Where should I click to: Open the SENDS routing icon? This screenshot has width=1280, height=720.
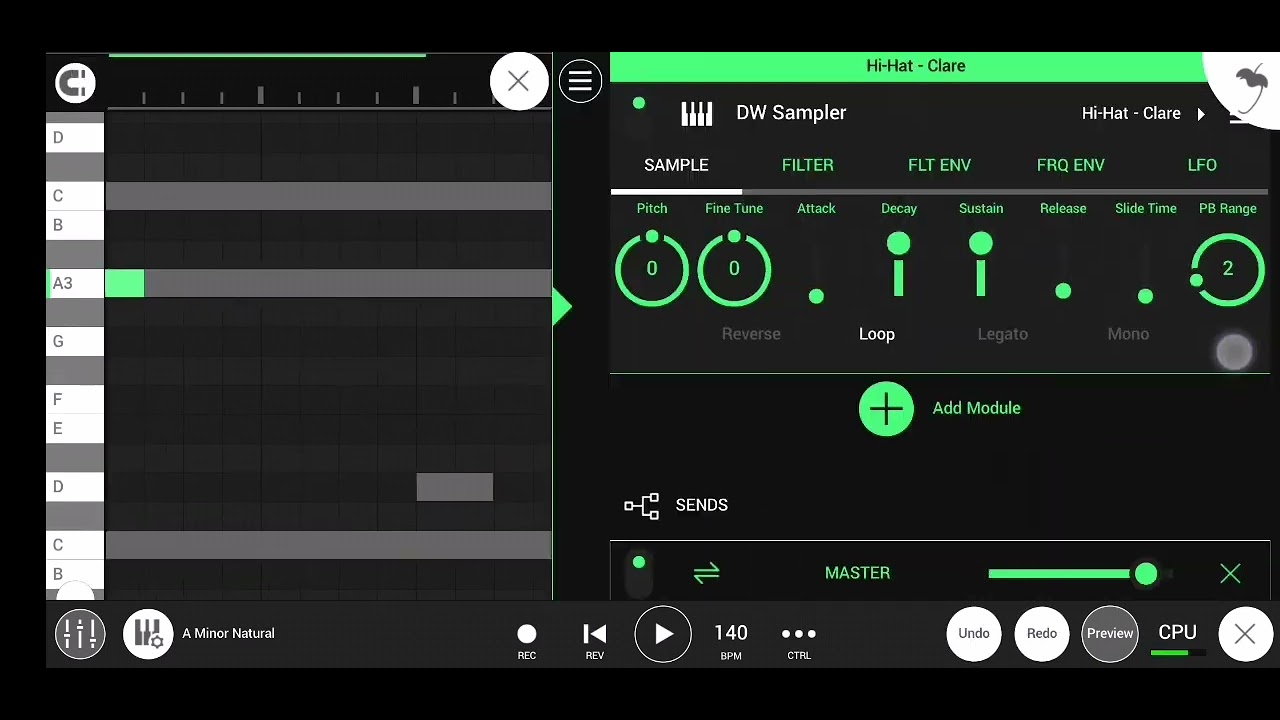642,506
